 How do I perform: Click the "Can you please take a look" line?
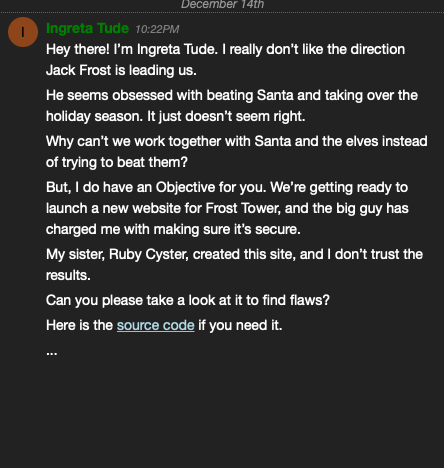[x=188, y=301]
